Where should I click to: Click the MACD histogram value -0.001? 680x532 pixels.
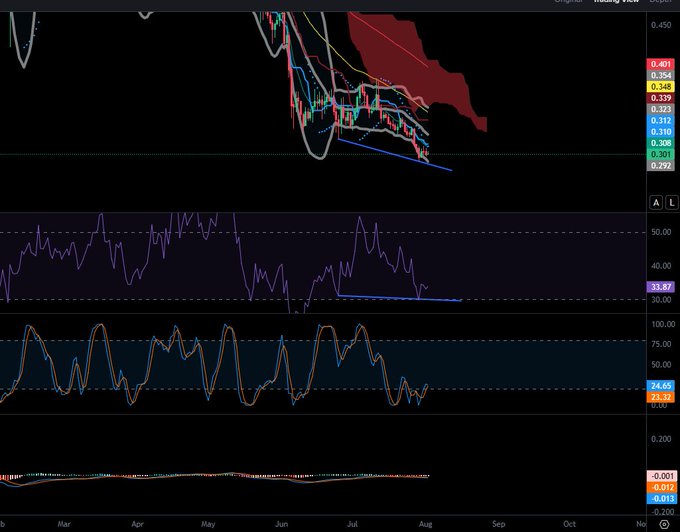tap(660, 476)
